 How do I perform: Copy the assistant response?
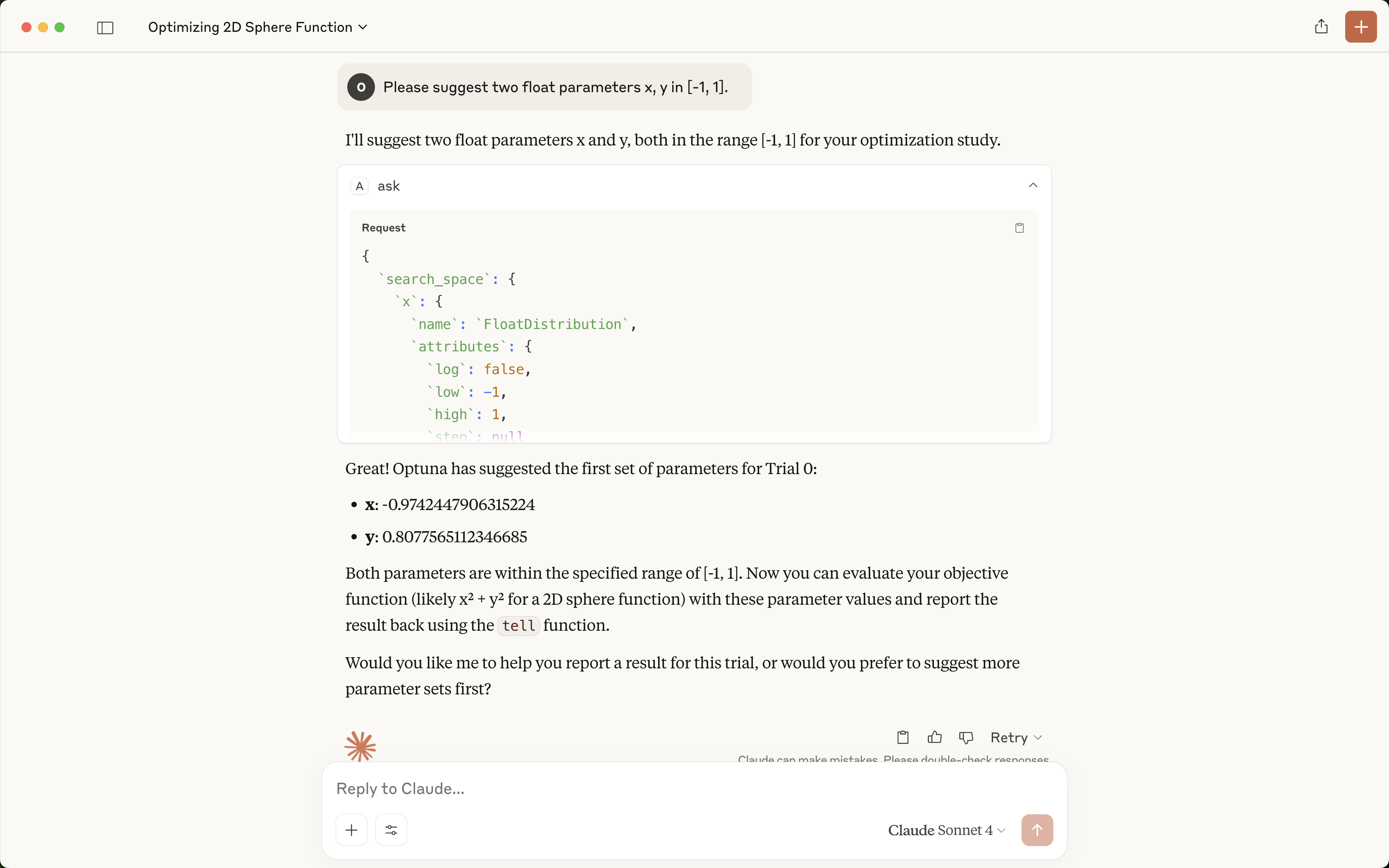[x=903, y=737]
